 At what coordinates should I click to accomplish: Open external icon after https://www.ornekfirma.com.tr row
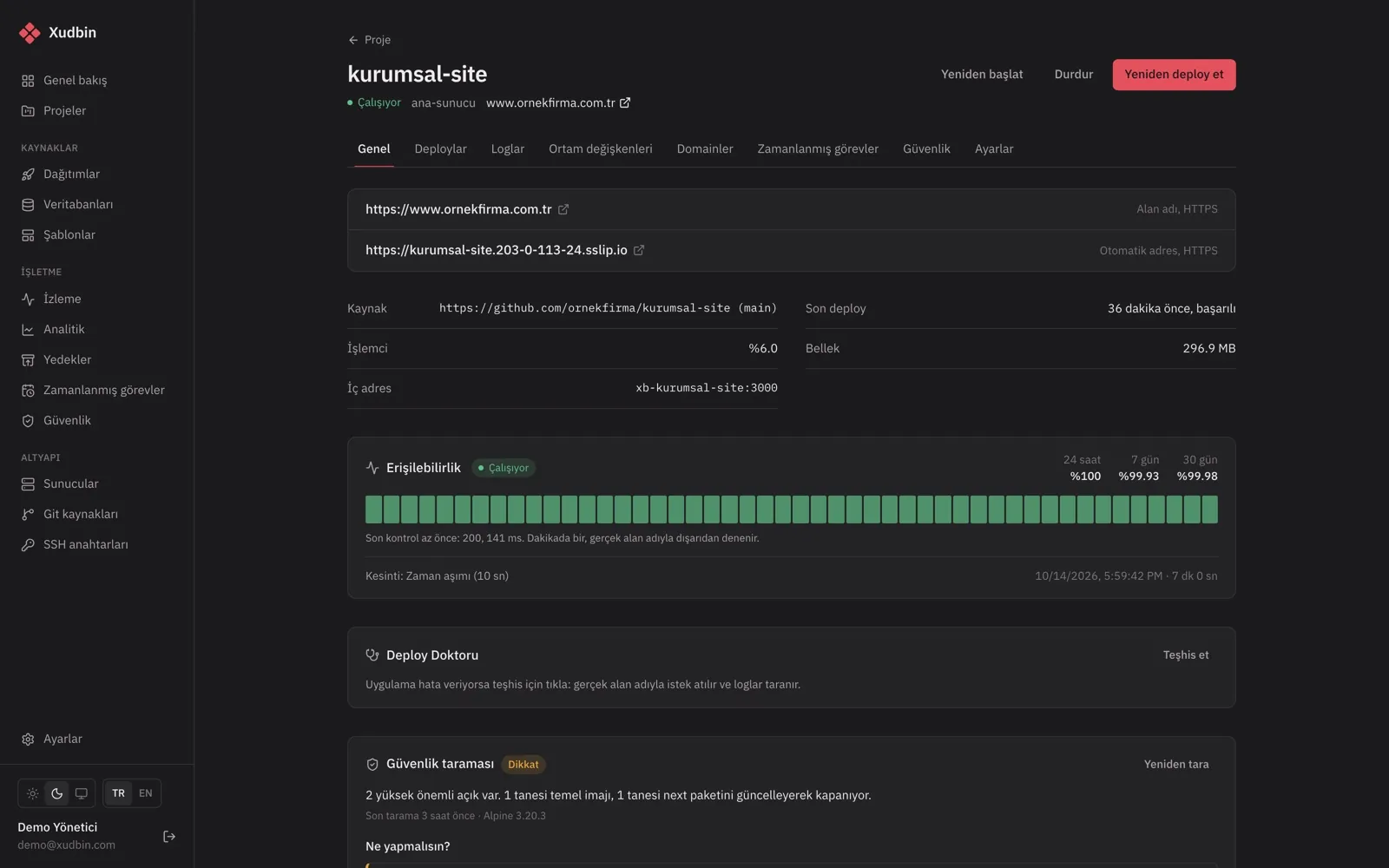point(563,209)
